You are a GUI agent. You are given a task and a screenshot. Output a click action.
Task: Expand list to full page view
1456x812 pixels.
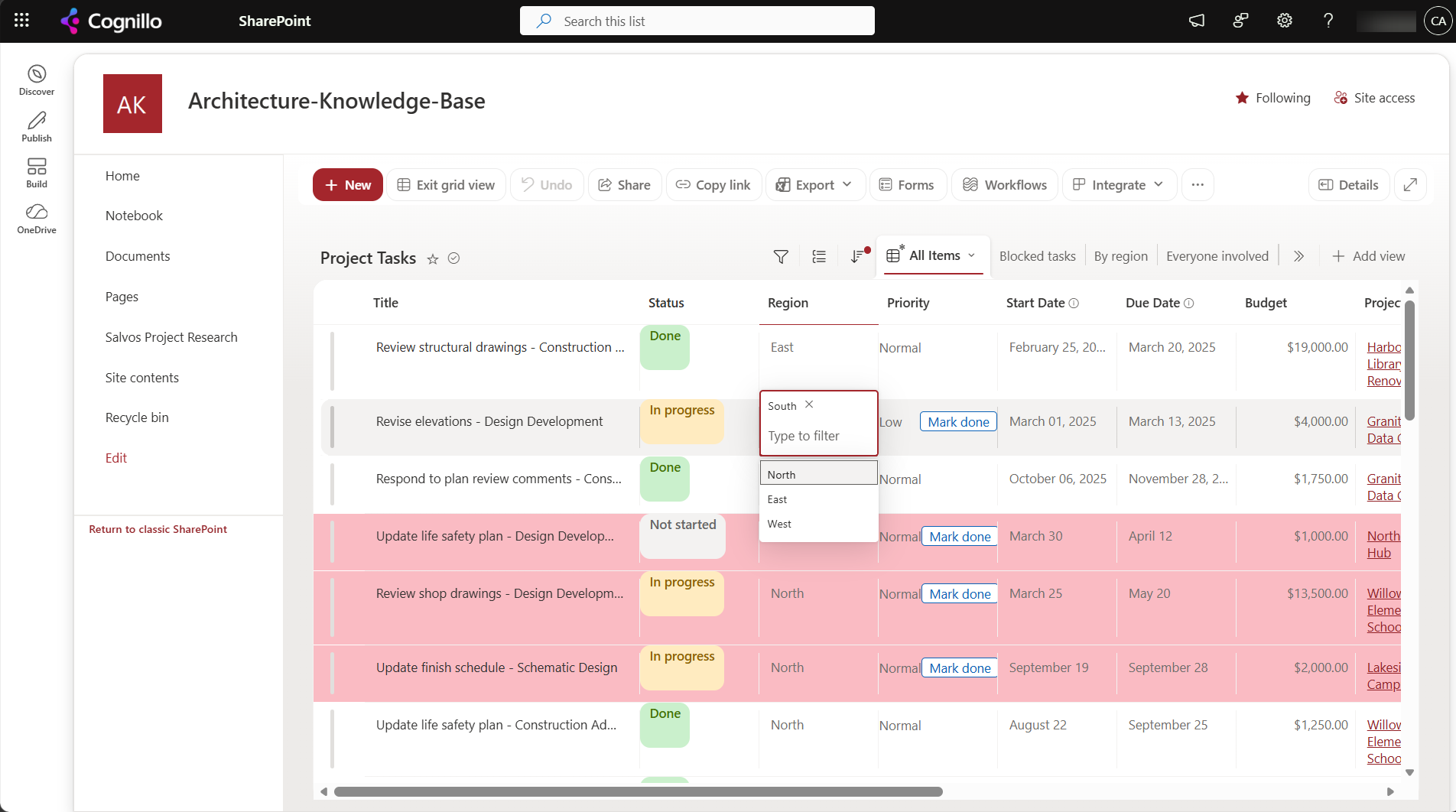tap(1411, 185)
